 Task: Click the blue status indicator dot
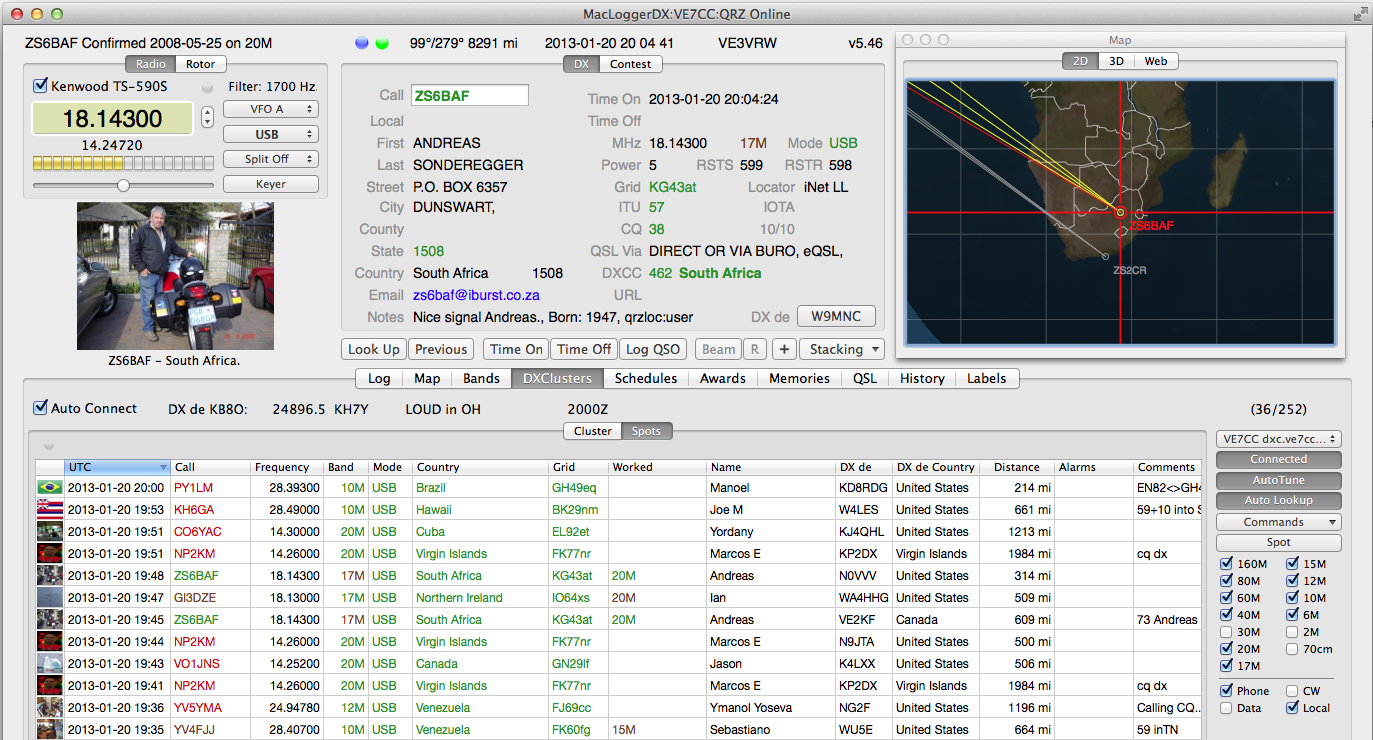tap(362, 43)
